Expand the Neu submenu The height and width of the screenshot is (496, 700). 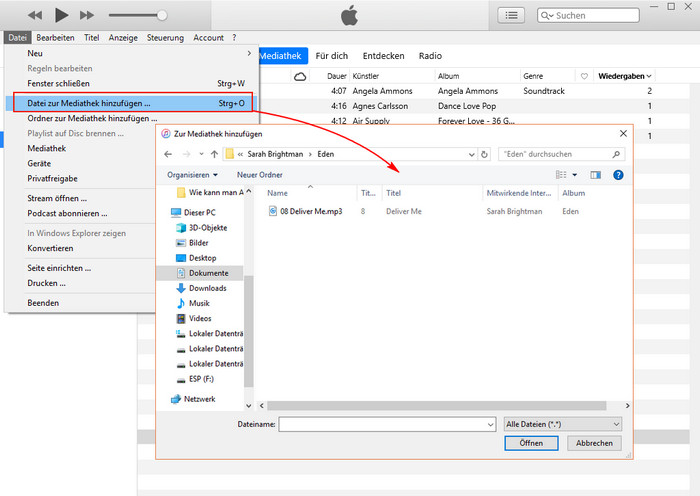[132, 53]
